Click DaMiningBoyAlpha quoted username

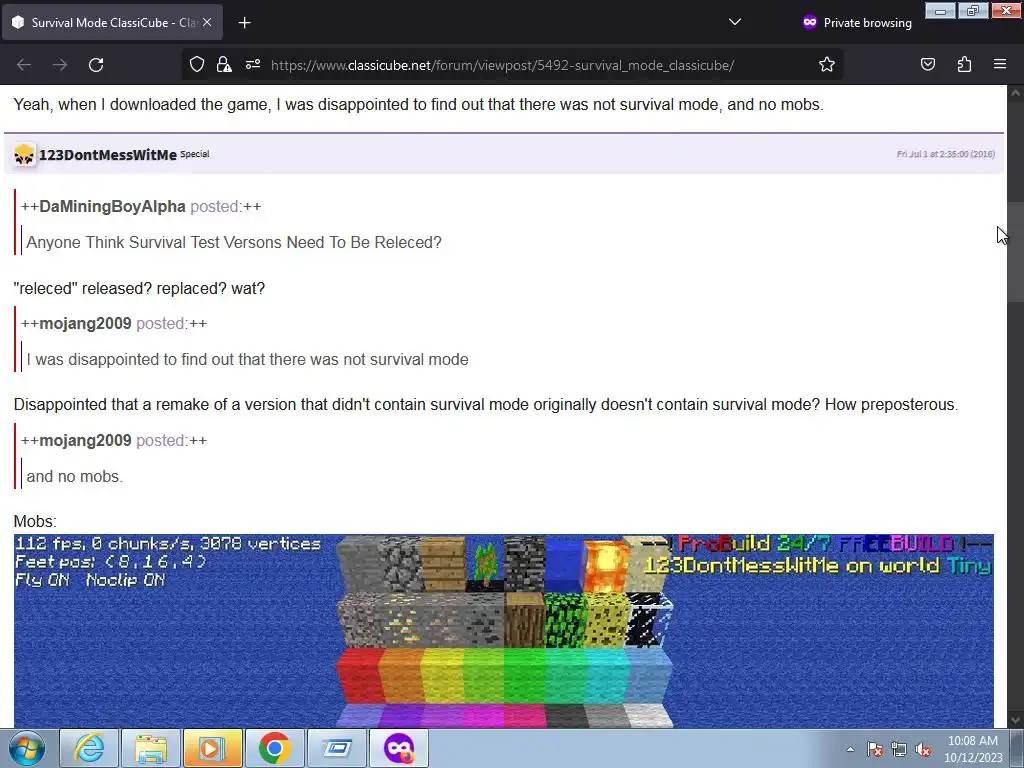pos(112,206)
